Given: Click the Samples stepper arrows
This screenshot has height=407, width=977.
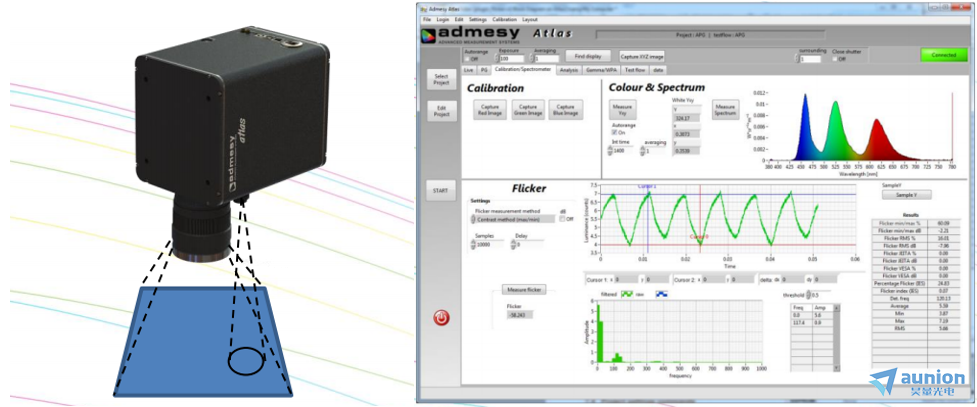Looking at the screenshot, I should (x=473, y=245).
